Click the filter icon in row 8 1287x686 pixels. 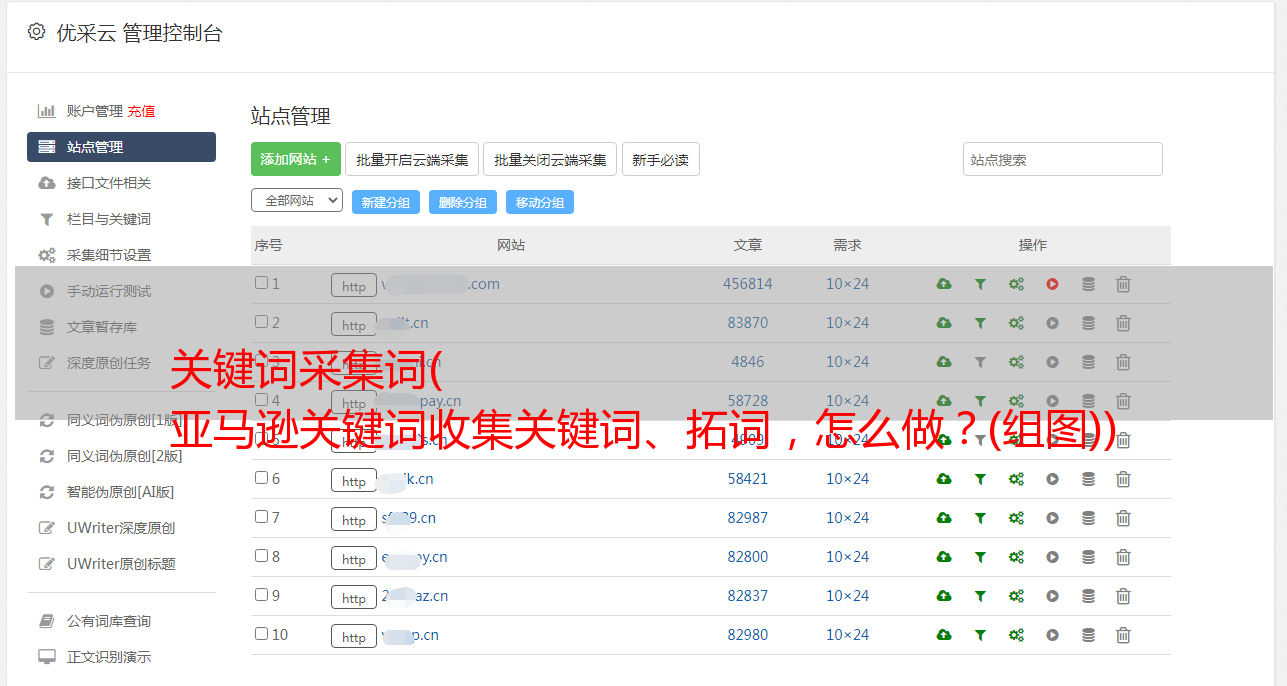click(980, 557)
